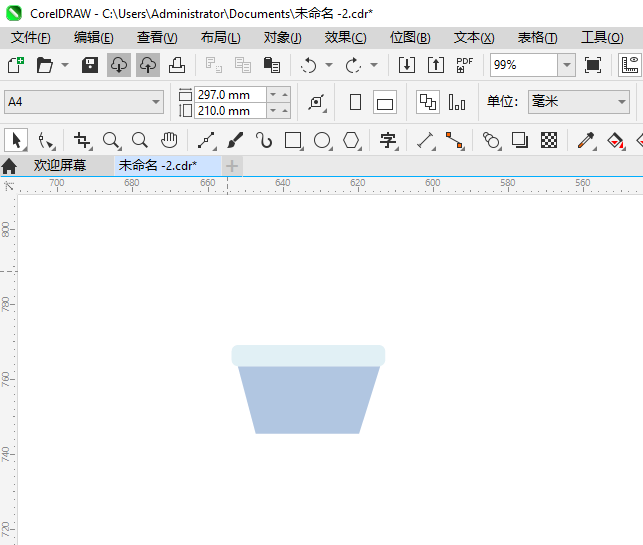Click page height 210.0 mm field
Screen dimensions: 643x545
(230, 111)
